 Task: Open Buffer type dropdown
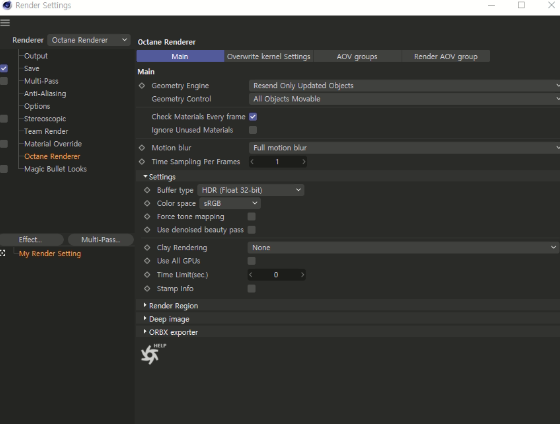[x=251, y=190]
